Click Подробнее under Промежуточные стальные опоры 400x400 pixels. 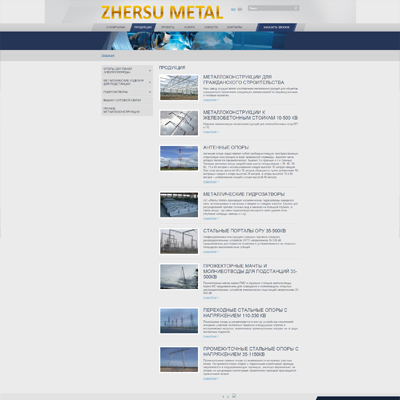point(211,379)
